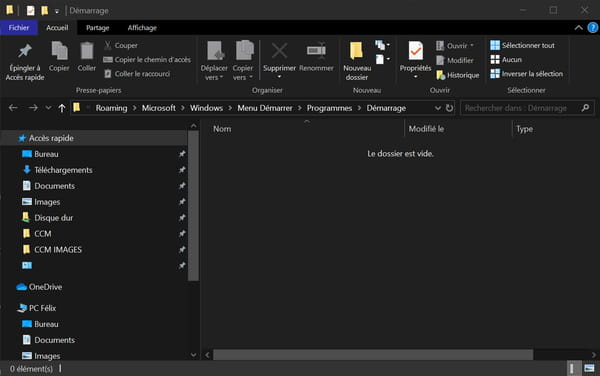Click Modifier in the Ouvrir group
This screenshot has height=376, width=600.
click(x=455, y=60)
